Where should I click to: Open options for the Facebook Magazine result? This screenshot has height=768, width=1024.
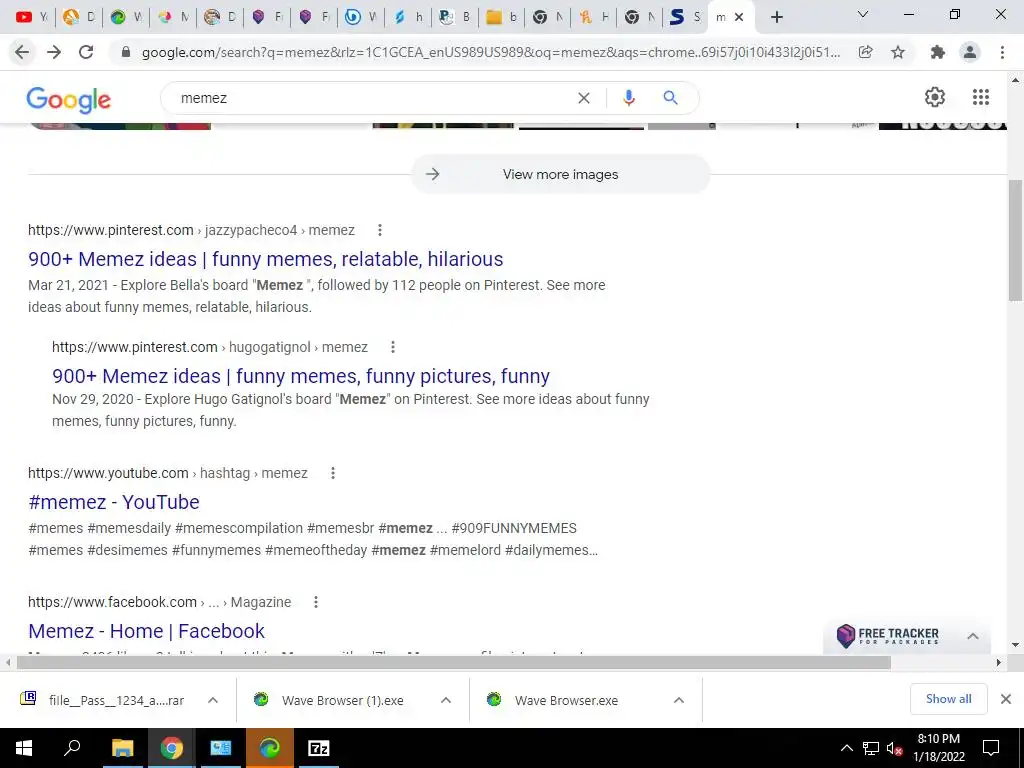tap(315, 602)
